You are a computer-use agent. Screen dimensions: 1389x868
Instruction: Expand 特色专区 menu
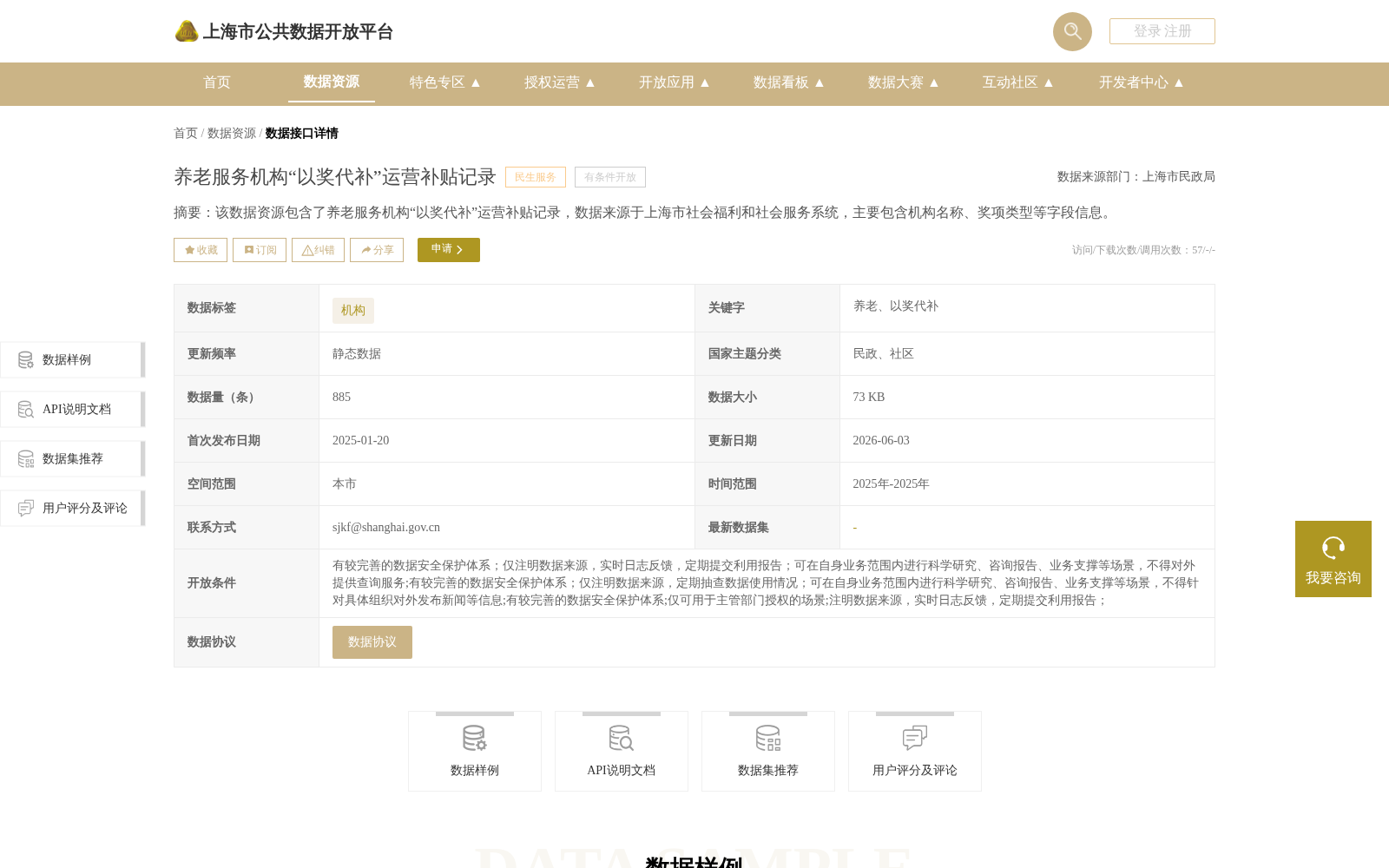[x=445, y=82]
